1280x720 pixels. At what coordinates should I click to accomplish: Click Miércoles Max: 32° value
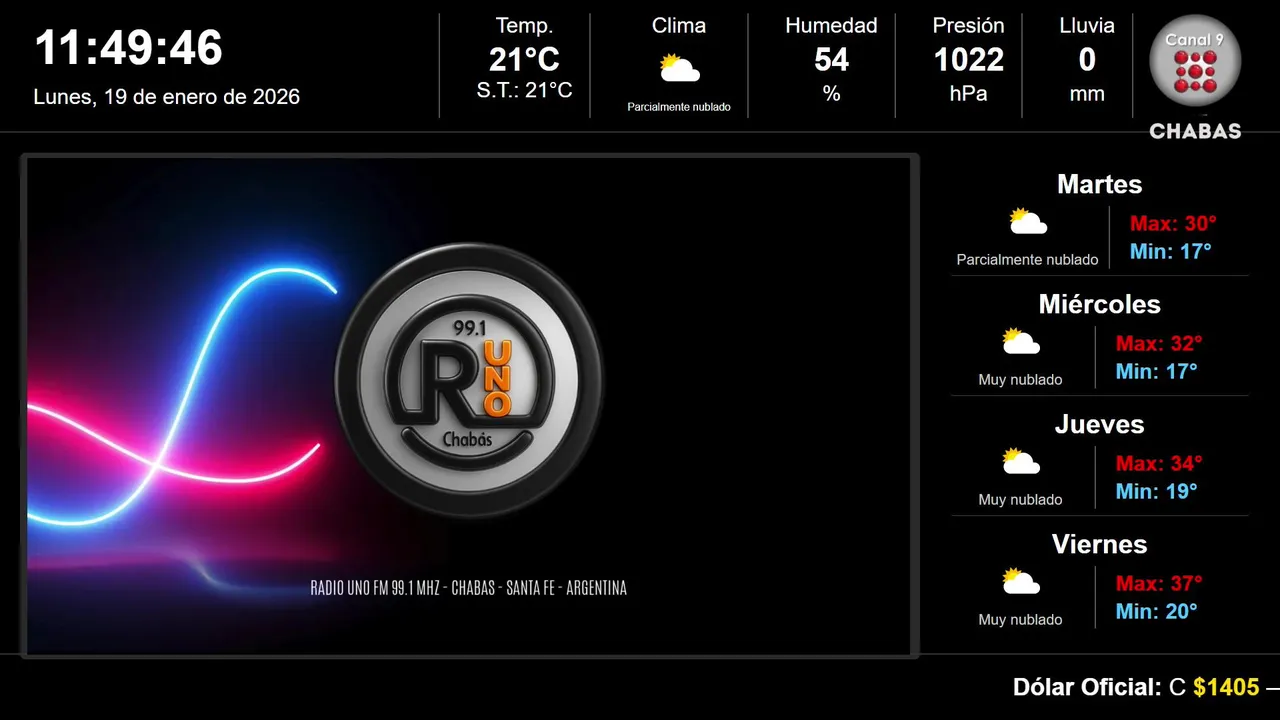pos(1159,343)
